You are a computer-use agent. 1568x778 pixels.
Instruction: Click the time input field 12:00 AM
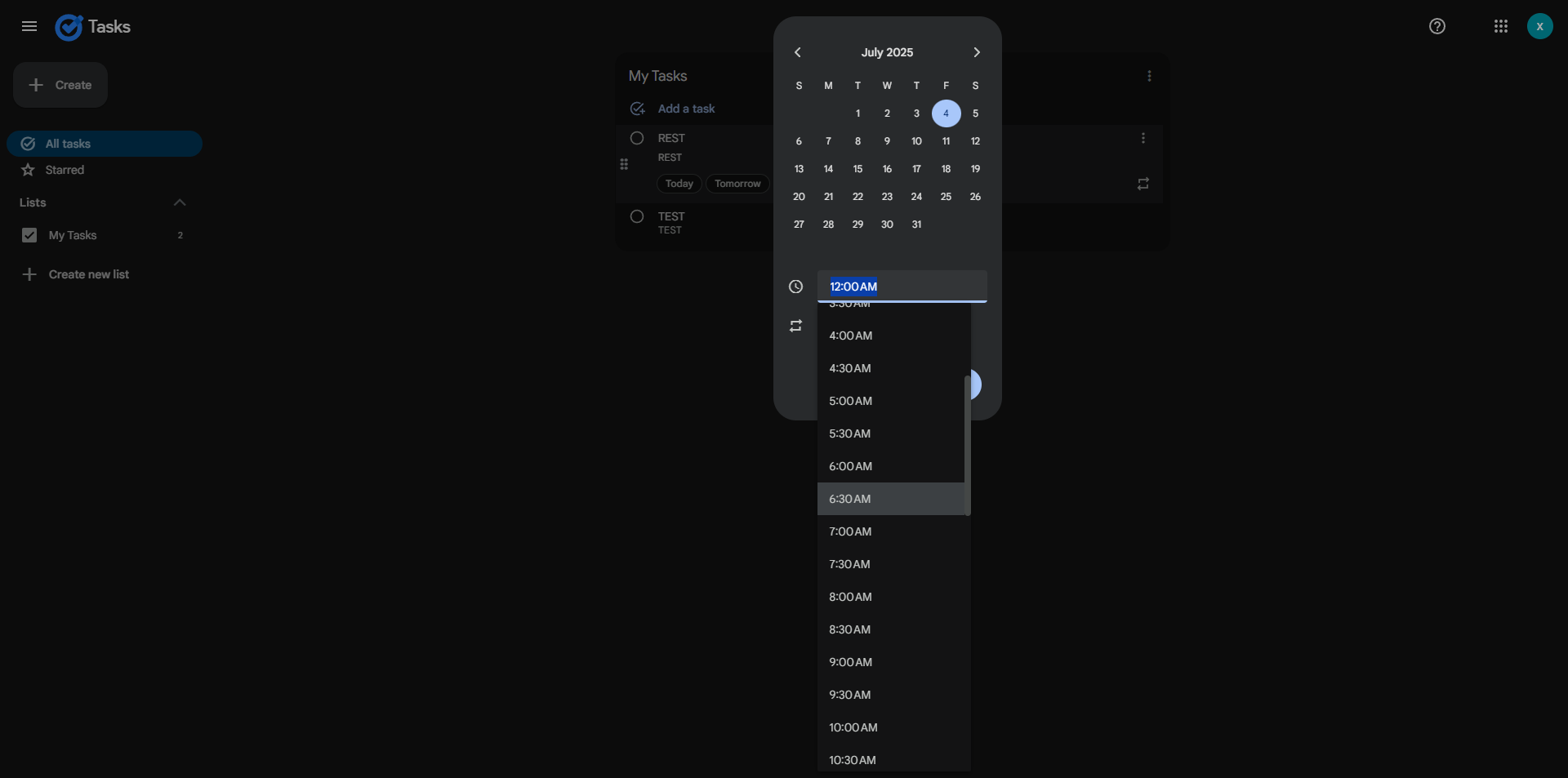point(902,287)
